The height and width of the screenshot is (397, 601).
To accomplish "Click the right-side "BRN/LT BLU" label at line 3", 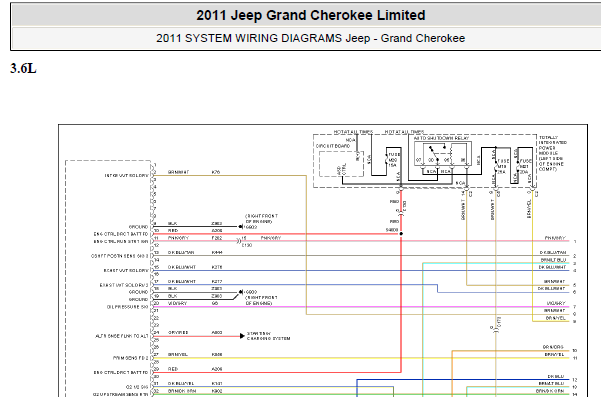I will 553,260.
